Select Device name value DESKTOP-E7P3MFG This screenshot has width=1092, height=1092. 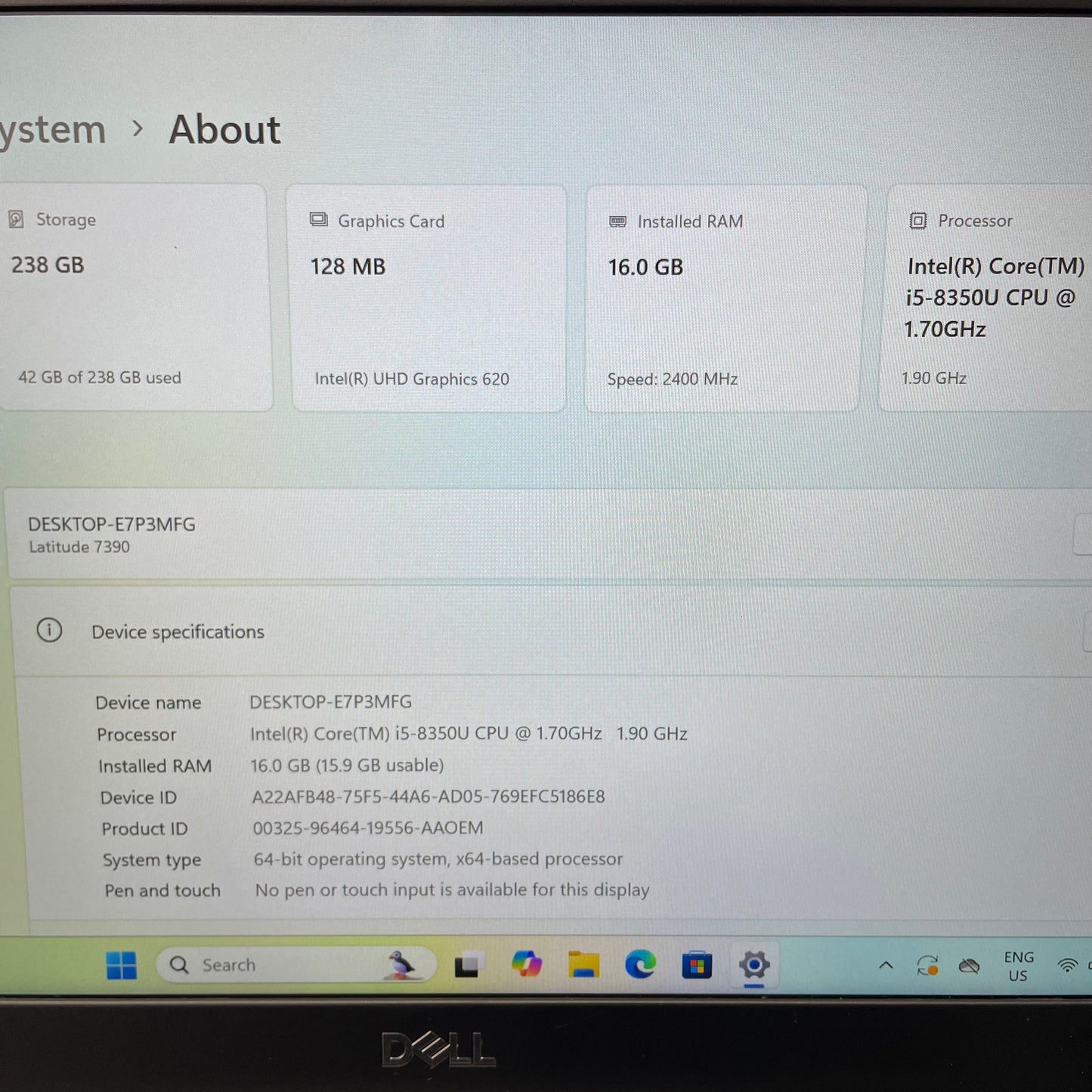pyautogui.click(x=331, y=702)
